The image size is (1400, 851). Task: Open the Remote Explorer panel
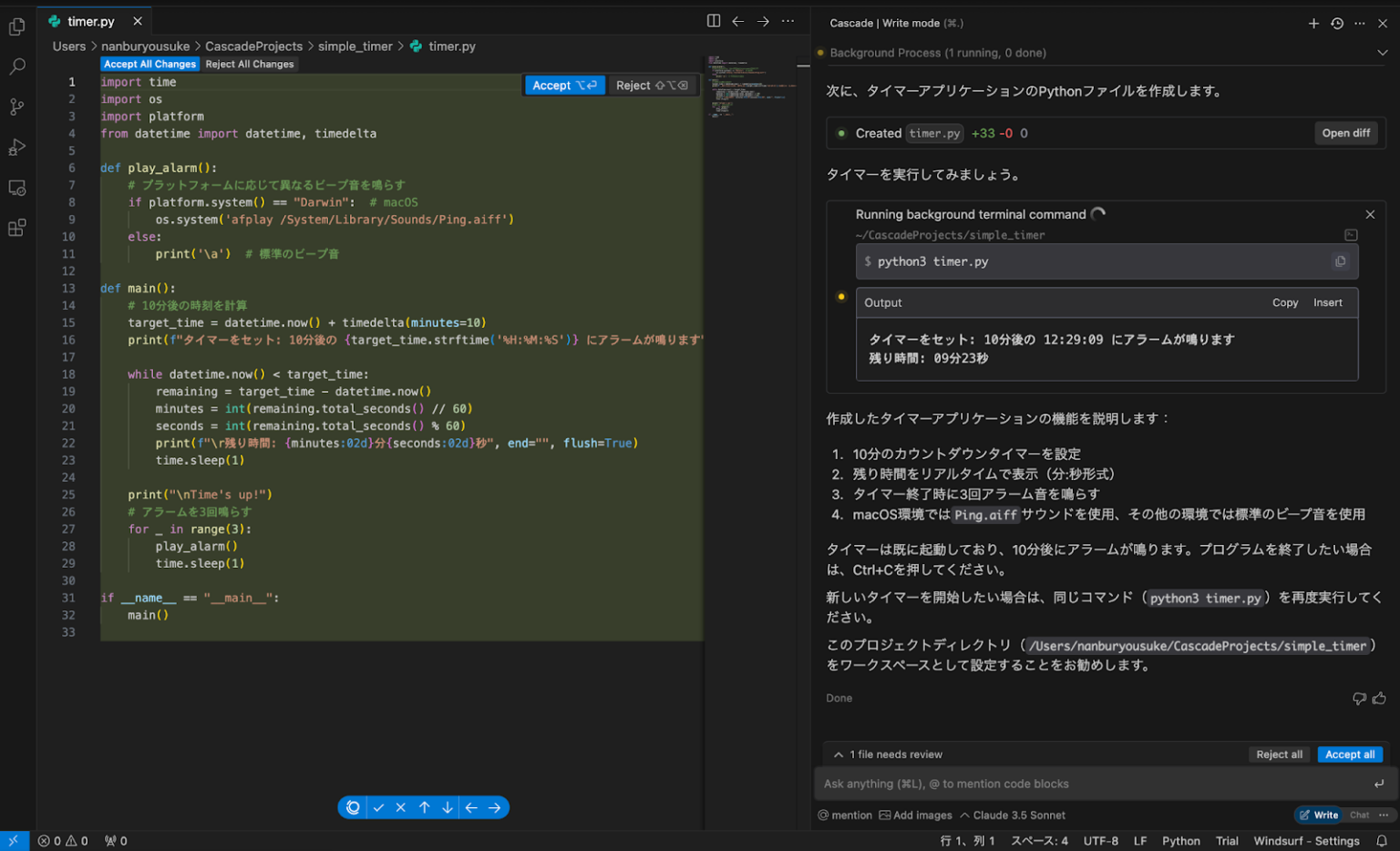point(16,187)
